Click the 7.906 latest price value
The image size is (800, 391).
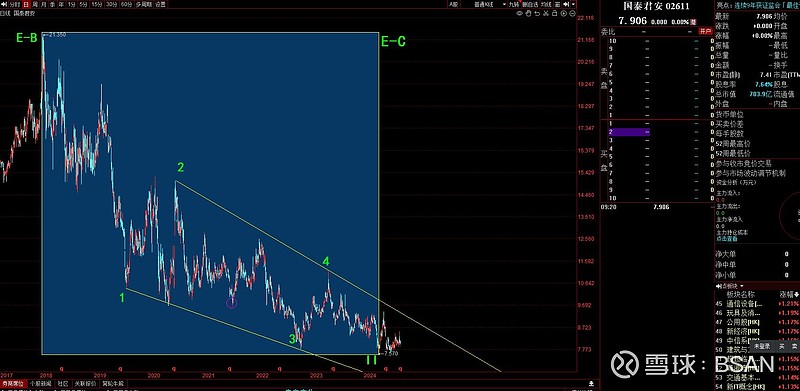[633, 21]
